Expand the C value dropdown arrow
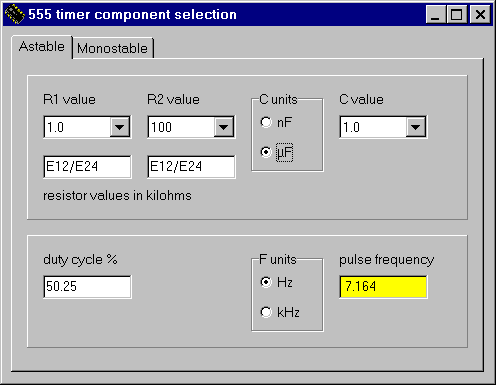 416,127
